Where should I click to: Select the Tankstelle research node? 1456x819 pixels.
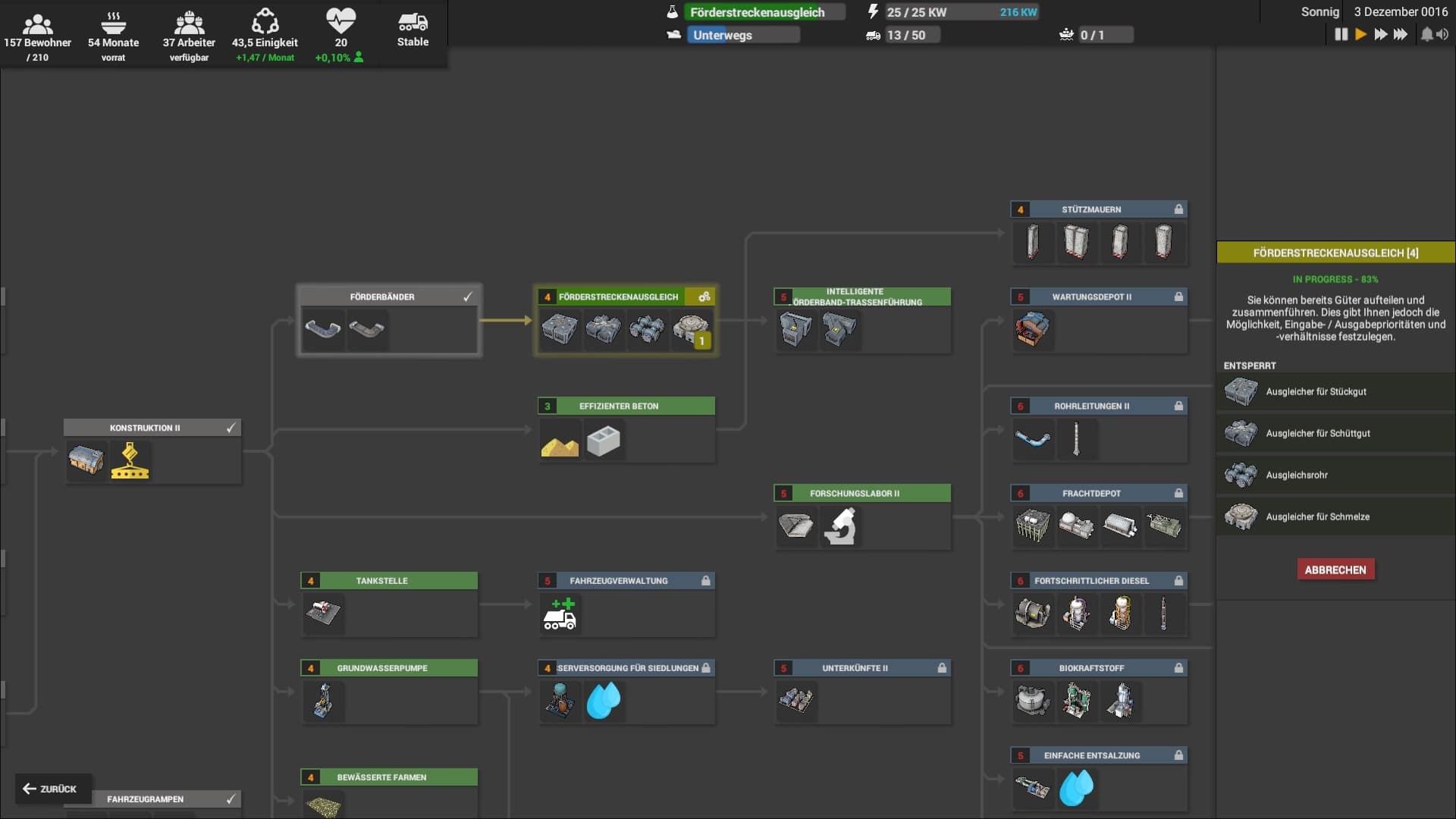pyautogui.click(x=388, y=600)
